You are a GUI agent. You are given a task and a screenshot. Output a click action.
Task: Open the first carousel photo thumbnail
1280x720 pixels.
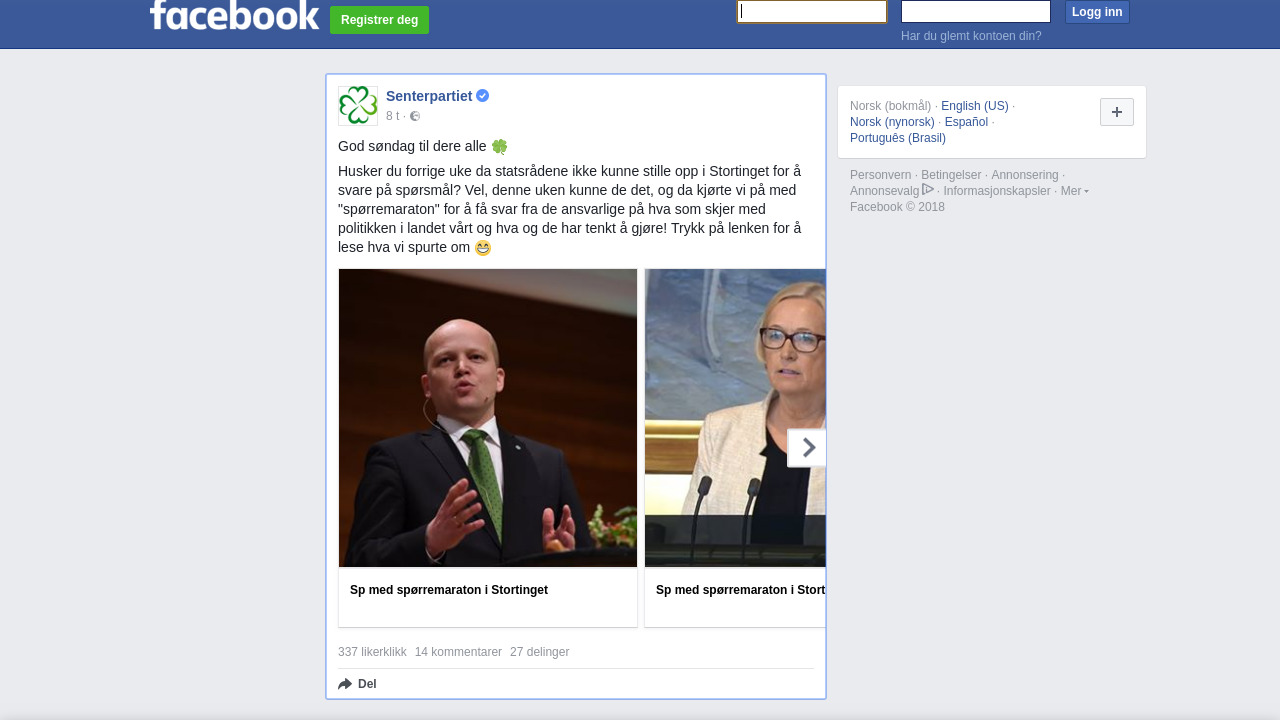488,418
